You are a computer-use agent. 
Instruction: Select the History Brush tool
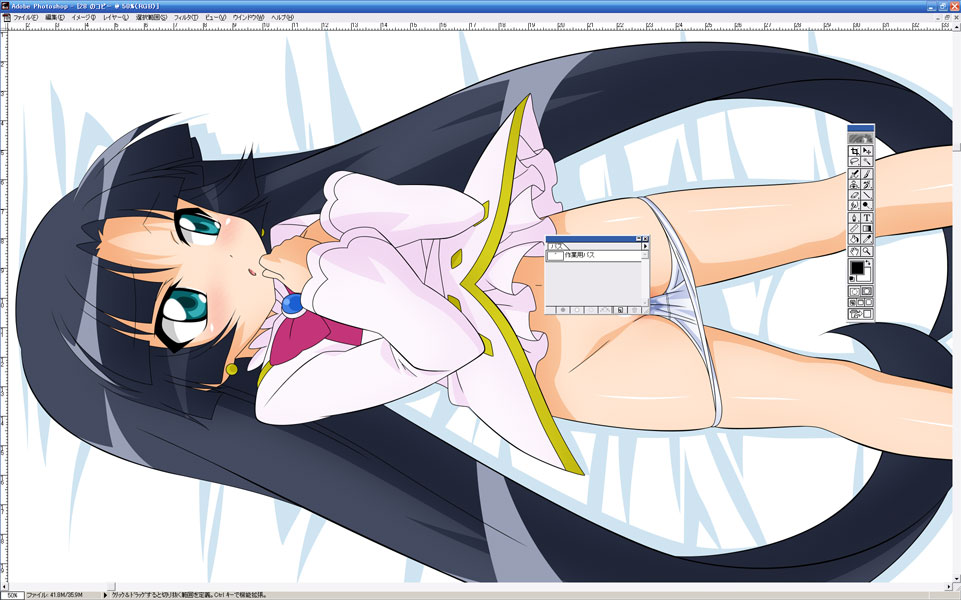point(867,184)
